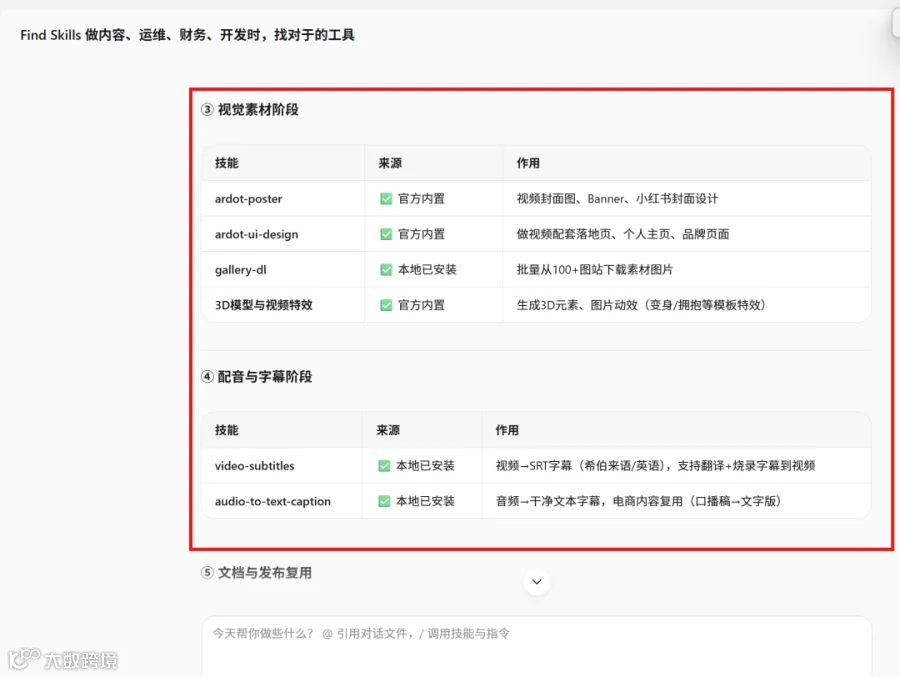Click the green check beside ardot-poster
The width and height of the screenshot is (900, 677).
(386, 199)
